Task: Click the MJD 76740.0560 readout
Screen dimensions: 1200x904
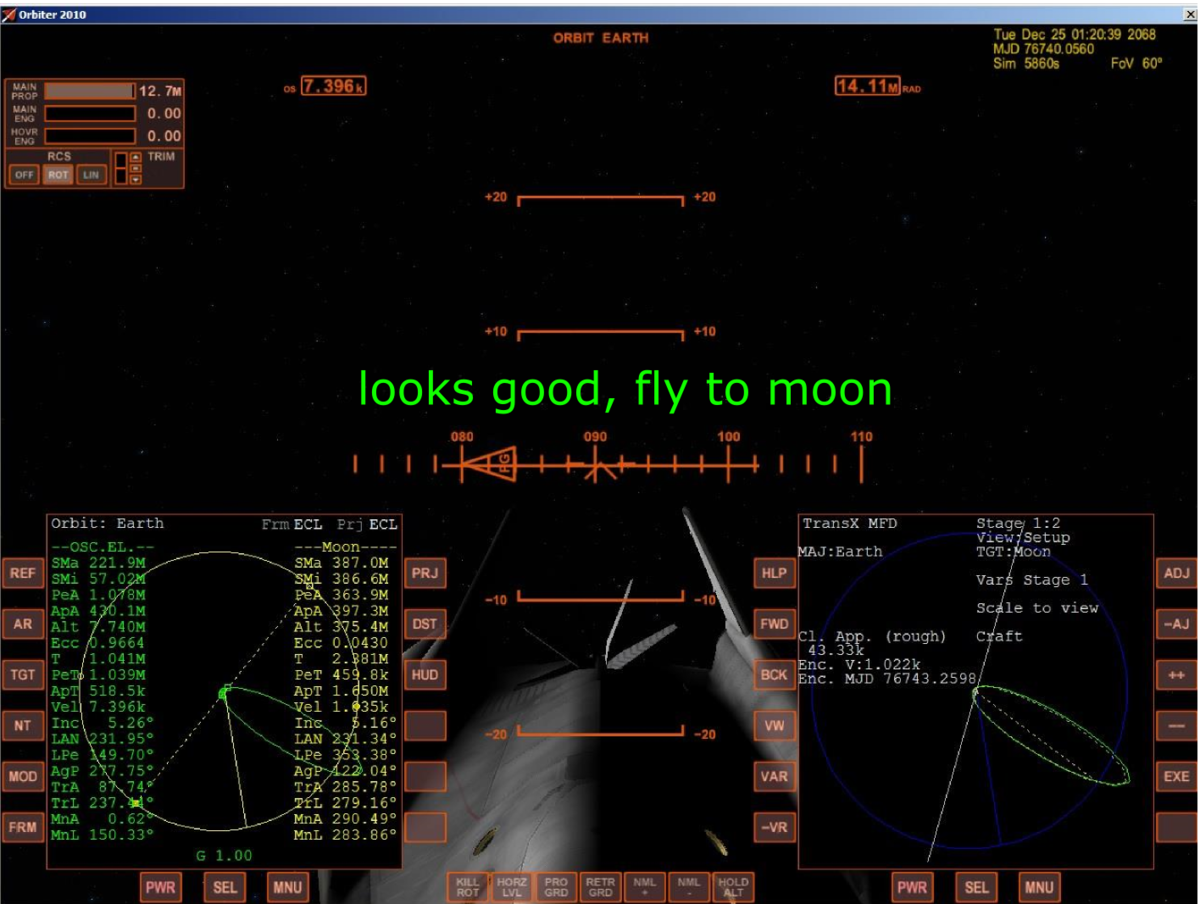Action: click(1043, 48)
